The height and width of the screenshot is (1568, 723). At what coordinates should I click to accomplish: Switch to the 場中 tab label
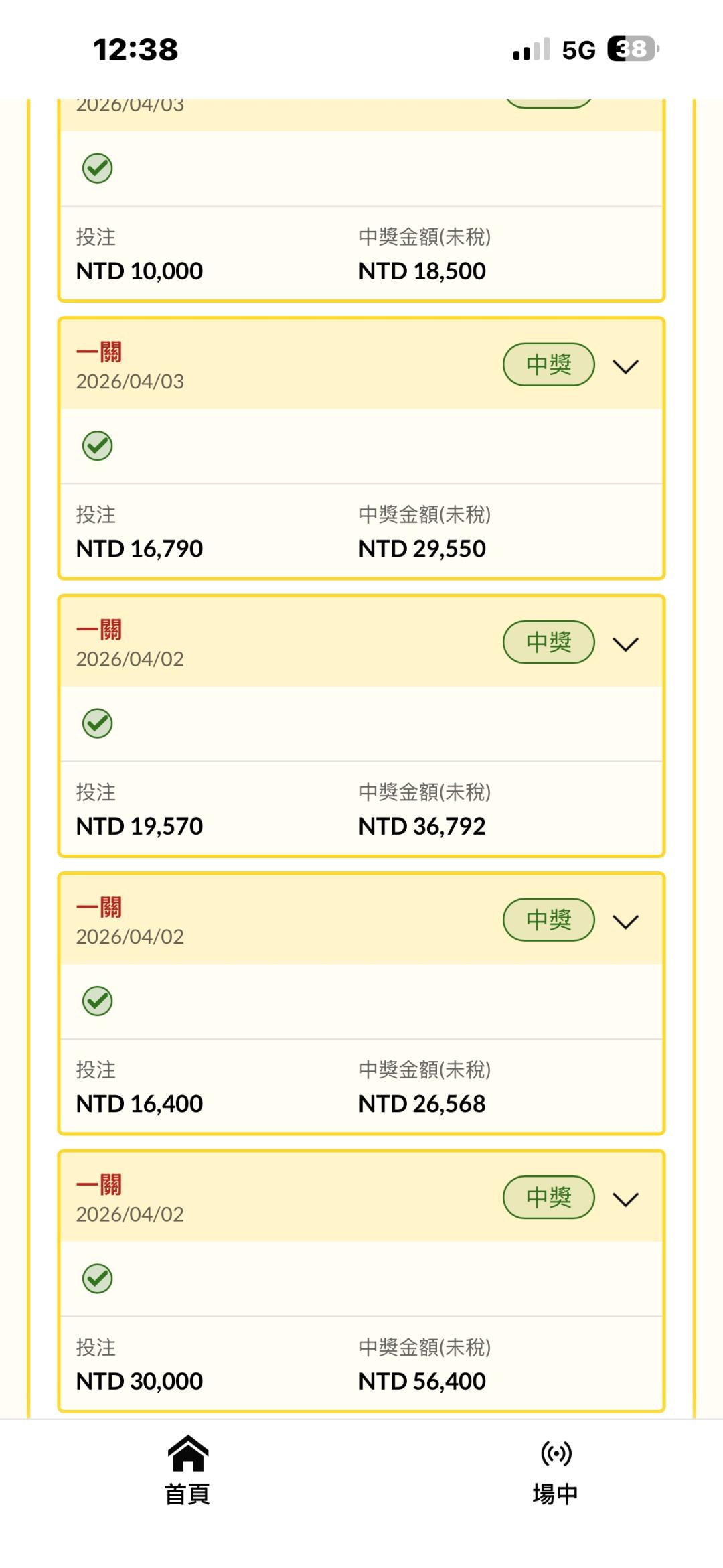point(556,1494)
